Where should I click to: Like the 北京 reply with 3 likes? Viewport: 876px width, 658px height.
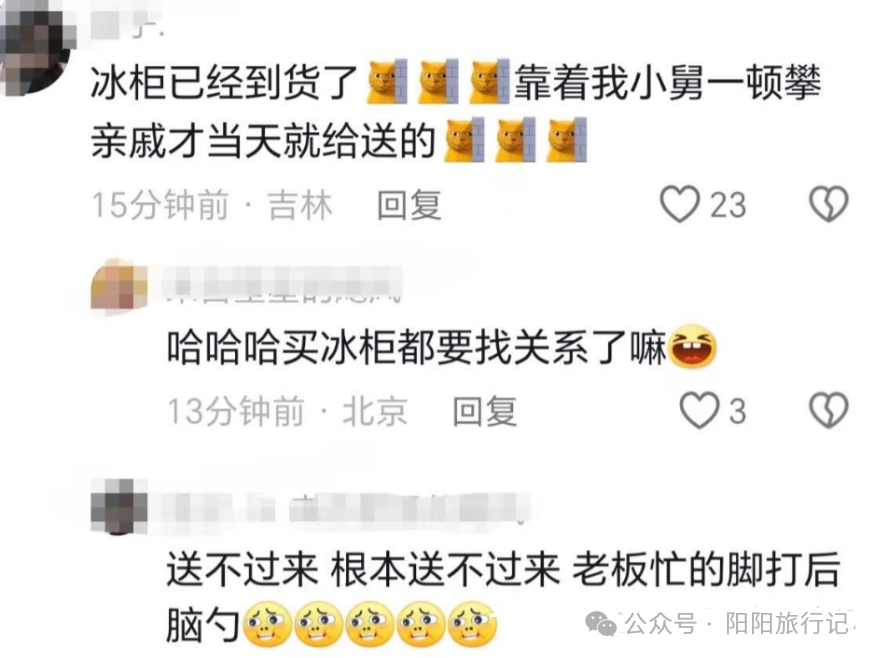coord(699,411)
